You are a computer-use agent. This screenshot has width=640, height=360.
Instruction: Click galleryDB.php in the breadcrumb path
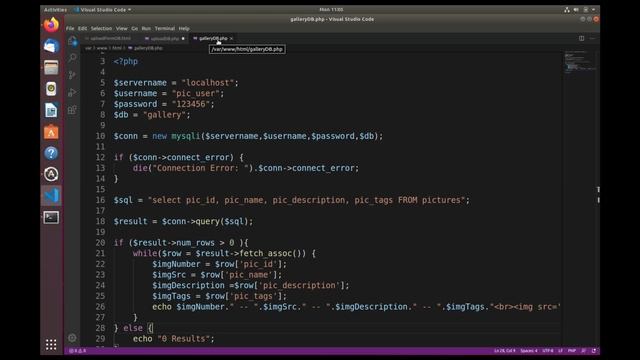point(148,48)
